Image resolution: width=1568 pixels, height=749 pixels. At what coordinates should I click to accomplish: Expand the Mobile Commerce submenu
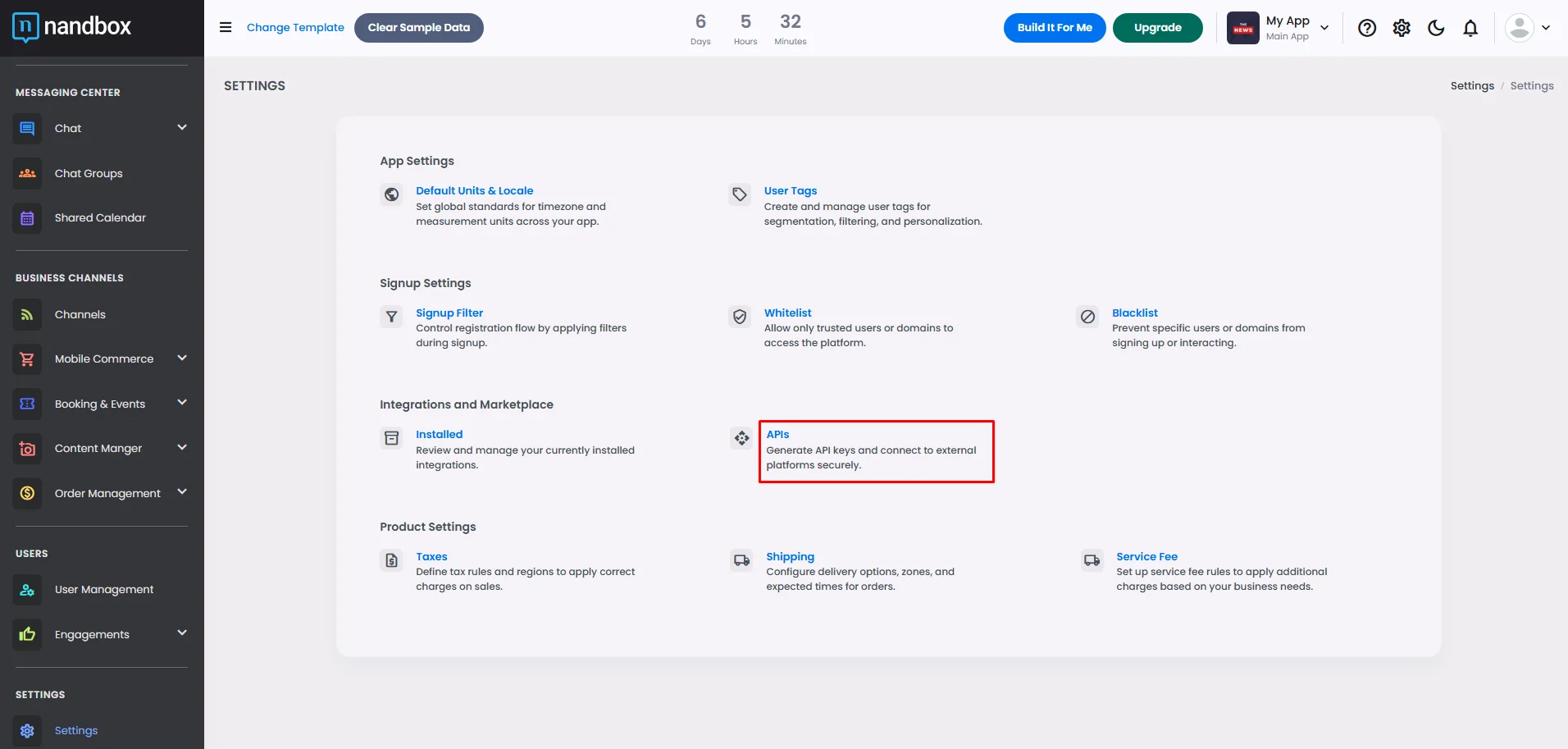coord(182,359)
